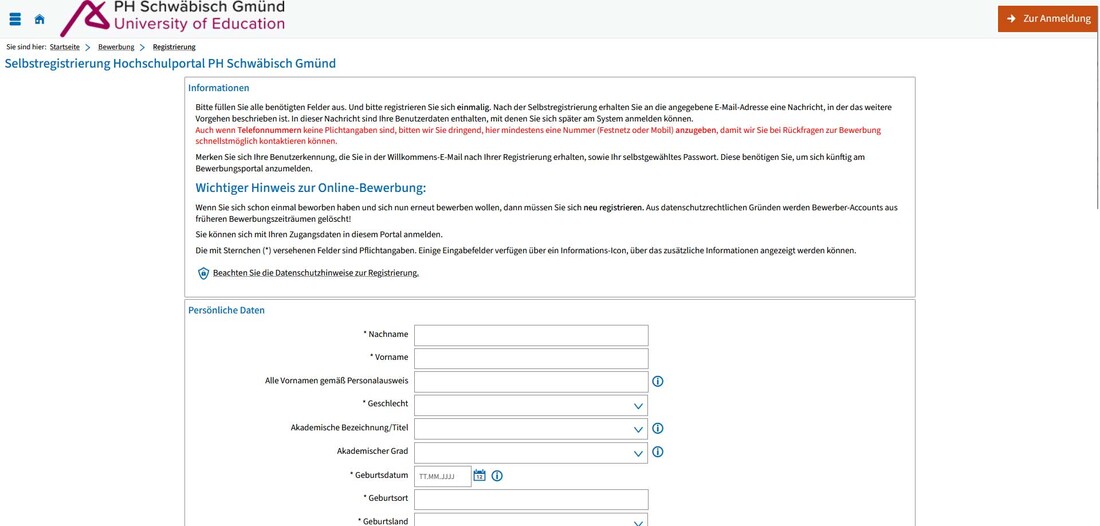This screenshot has height=526, width=1100.
Task: Click the Persönliche Daten section heading
Action: (x=227, y=310)
